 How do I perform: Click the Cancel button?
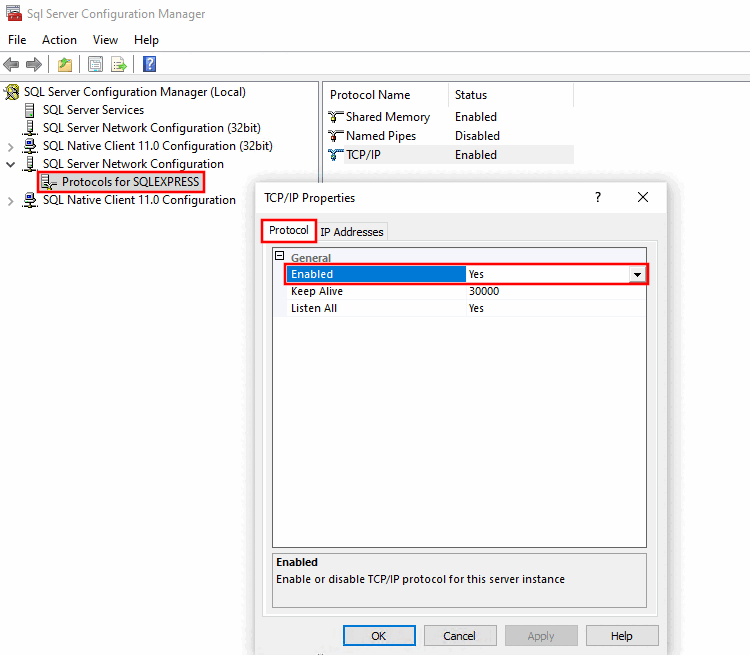coord(460,636)
